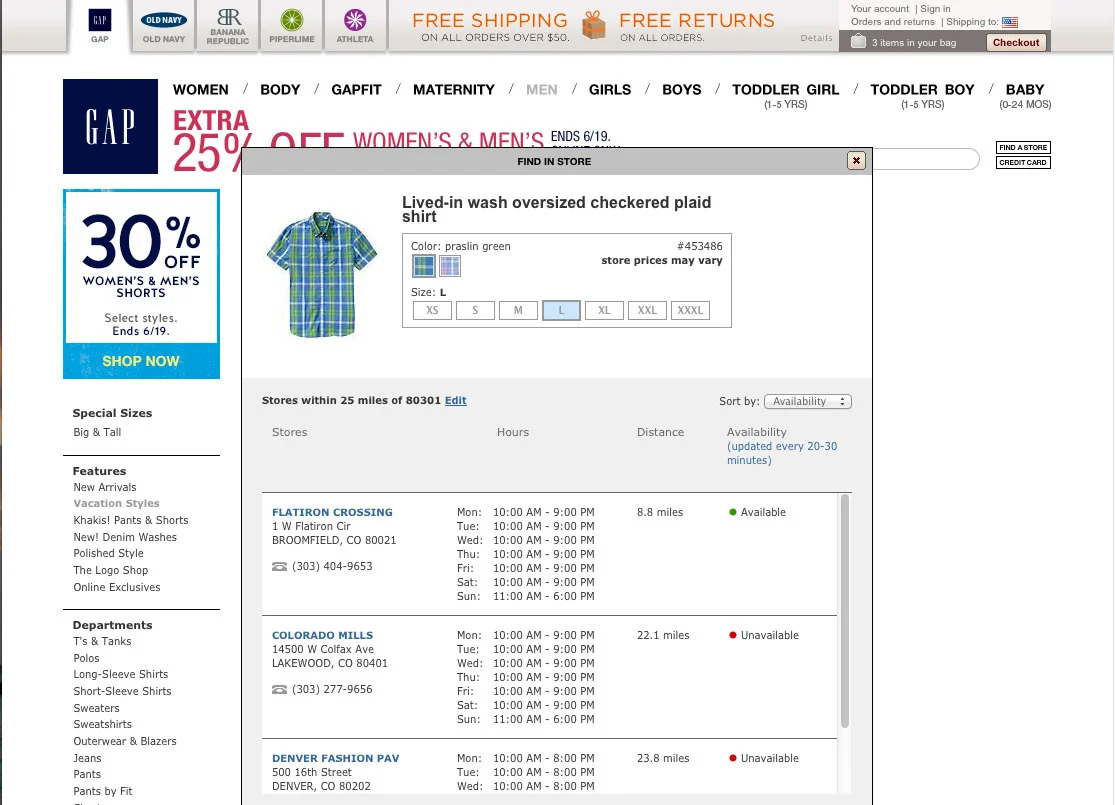Click the Checkout button
The width and height of the screenshot is (1115, 805).
(1016, 43)
